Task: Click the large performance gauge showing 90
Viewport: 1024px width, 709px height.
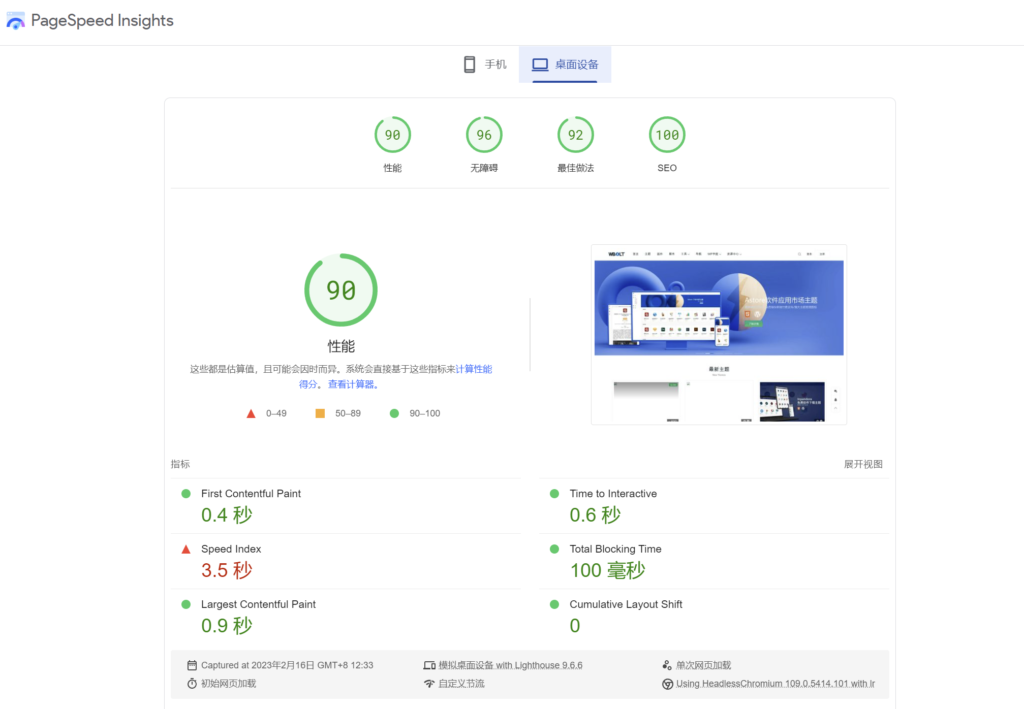Action: click(x=341, y=290)
